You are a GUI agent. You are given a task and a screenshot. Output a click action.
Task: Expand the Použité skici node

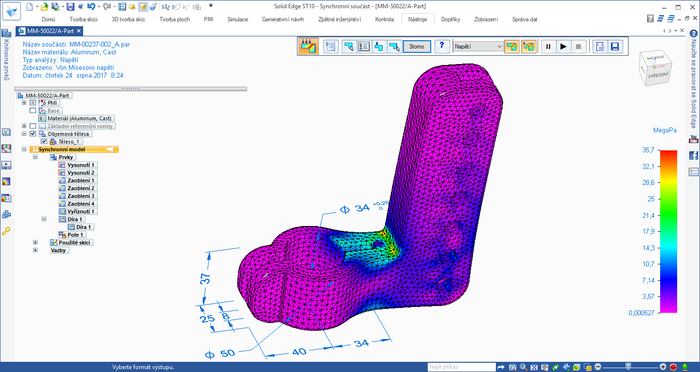tap(35, 242)
